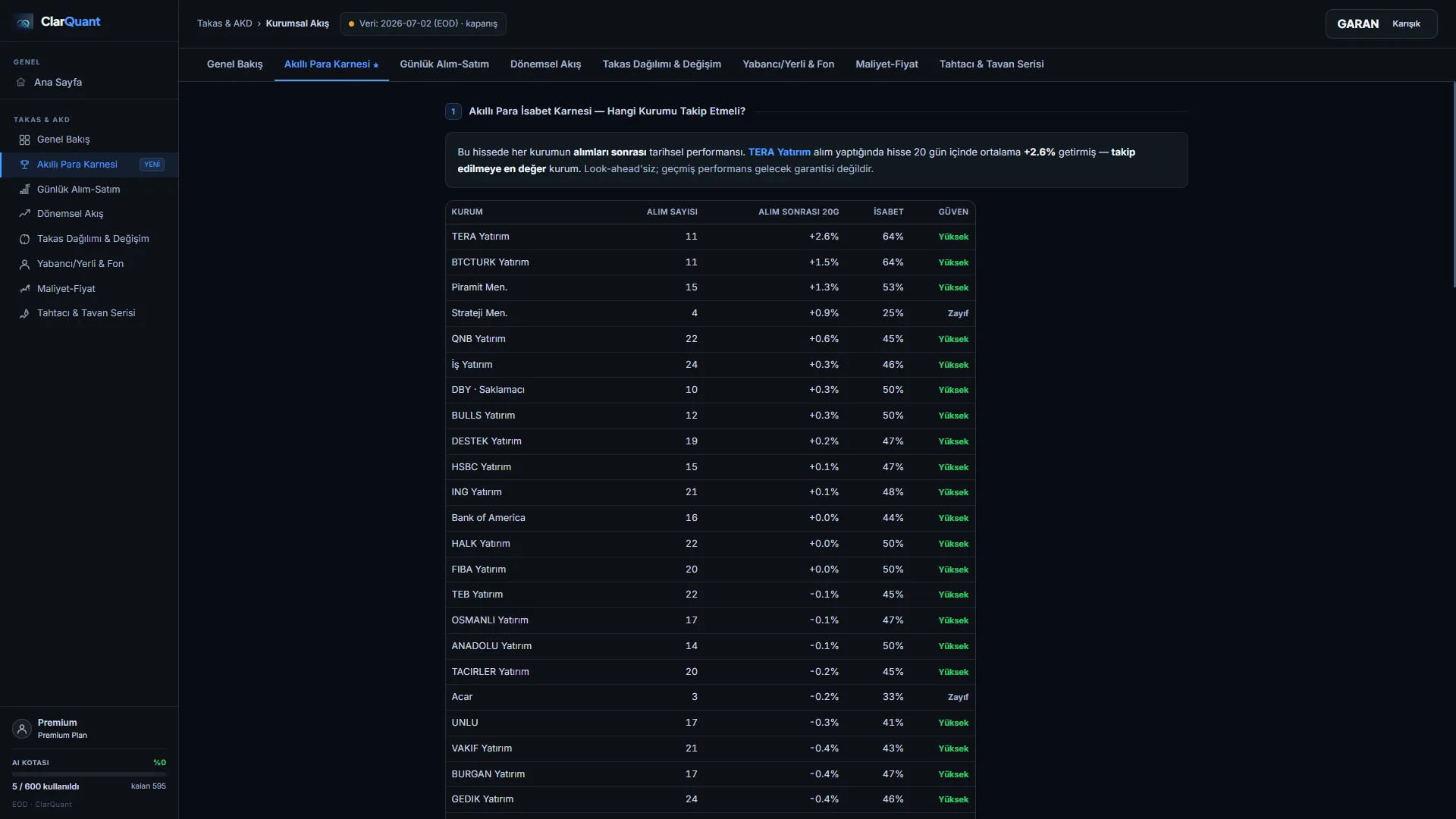Click the Dönemsel Akış trend line icon
1456x819 pixels.
point(24,214)
